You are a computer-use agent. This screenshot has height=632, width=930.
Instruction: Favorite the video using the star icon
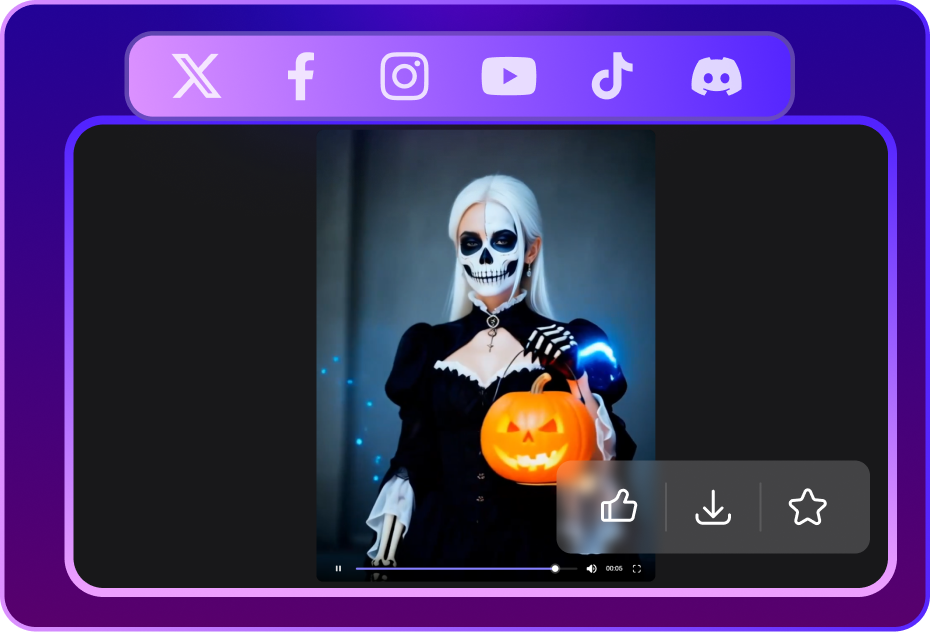click(x=808, y=507)
